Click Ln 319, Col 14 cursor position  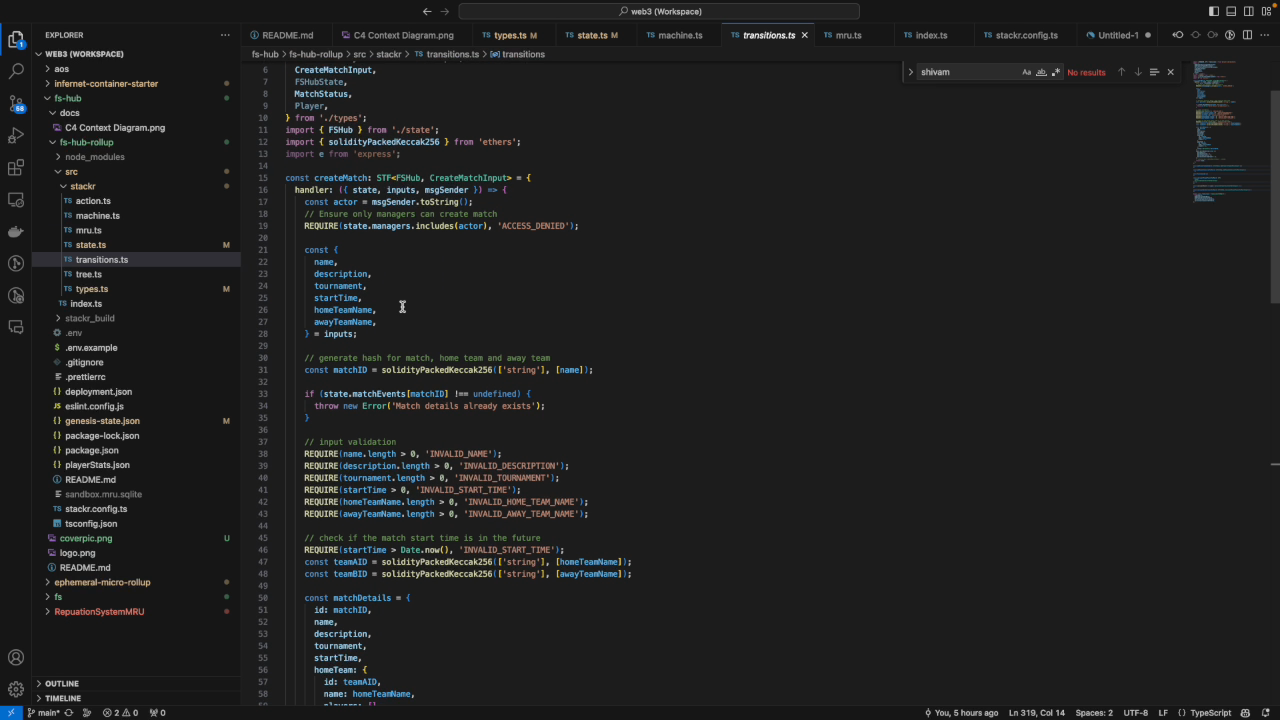point(1037,713)
